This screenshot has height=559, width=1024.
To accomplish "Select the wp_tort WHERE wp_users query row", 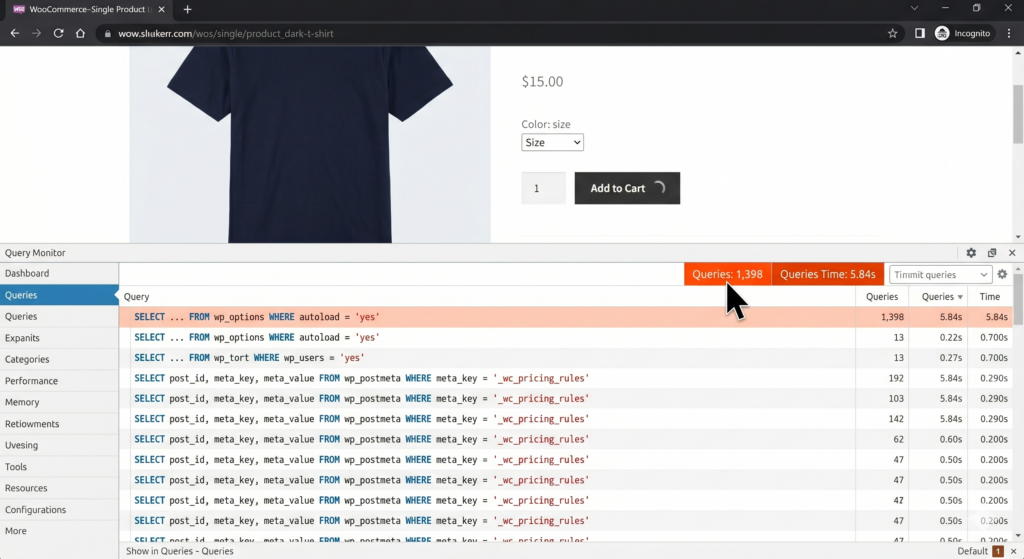I will coord(566,357).
